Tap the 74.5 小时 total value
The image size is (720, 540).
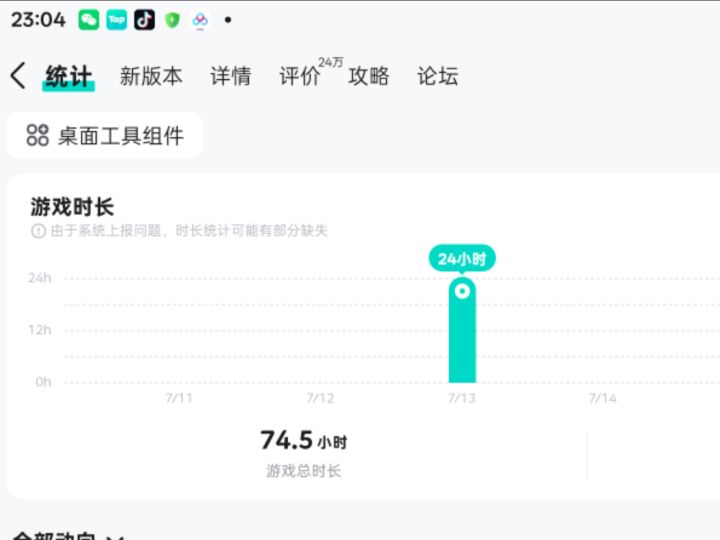[304, 440]
